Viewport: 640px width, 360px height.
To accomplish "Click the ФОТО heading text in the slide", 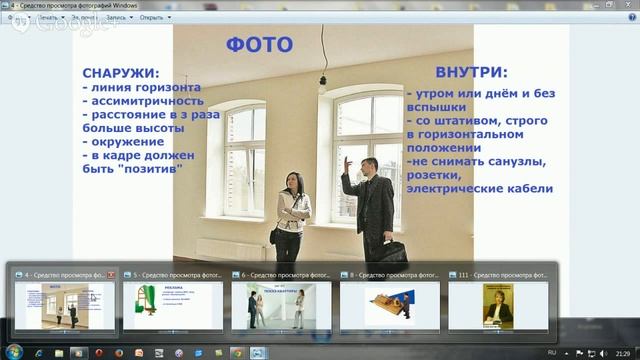I will [x=260, y=44].
